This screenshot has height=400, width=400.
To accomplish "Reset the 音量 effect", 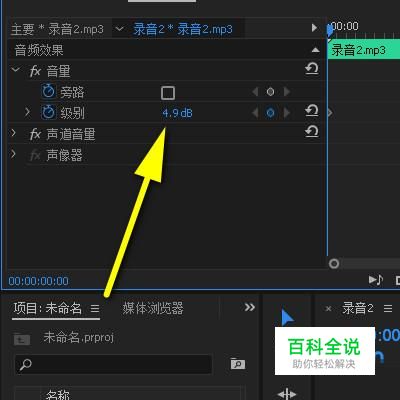I will coord(312,69).
